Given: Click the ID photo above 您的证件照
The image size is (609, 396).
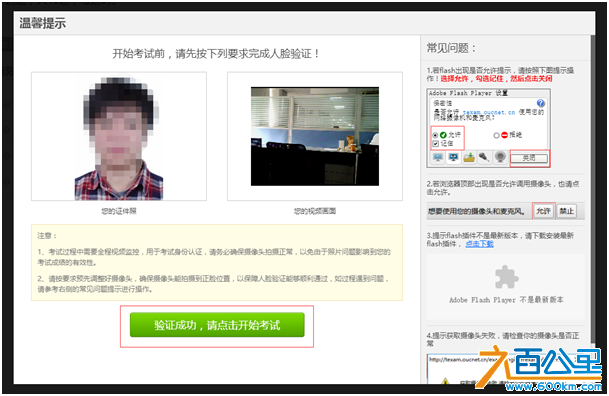Looking at the screenshot, I should [119, 139].
